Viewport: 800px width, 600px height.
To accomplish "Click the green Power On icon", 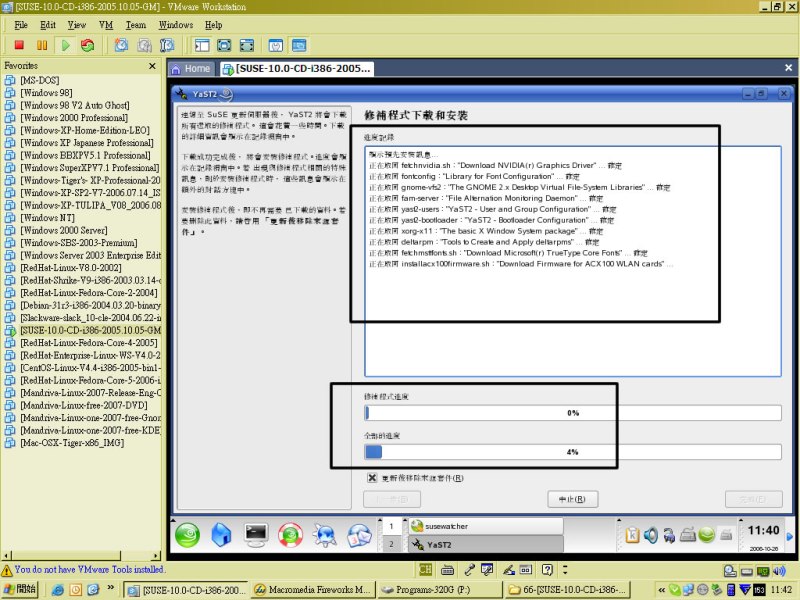I will 65,45.
